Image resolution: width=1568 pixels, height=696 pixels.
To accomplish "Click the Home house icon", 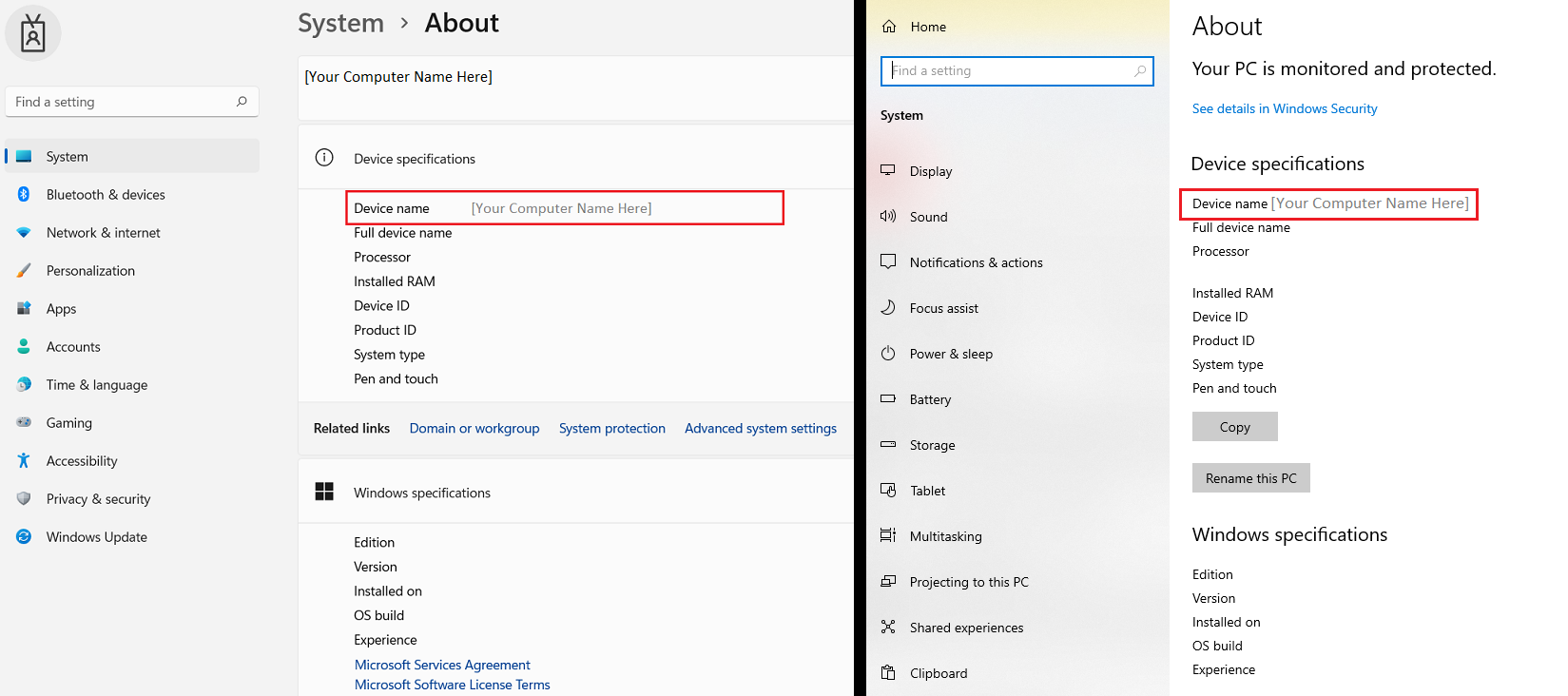I will click(889, 27).
